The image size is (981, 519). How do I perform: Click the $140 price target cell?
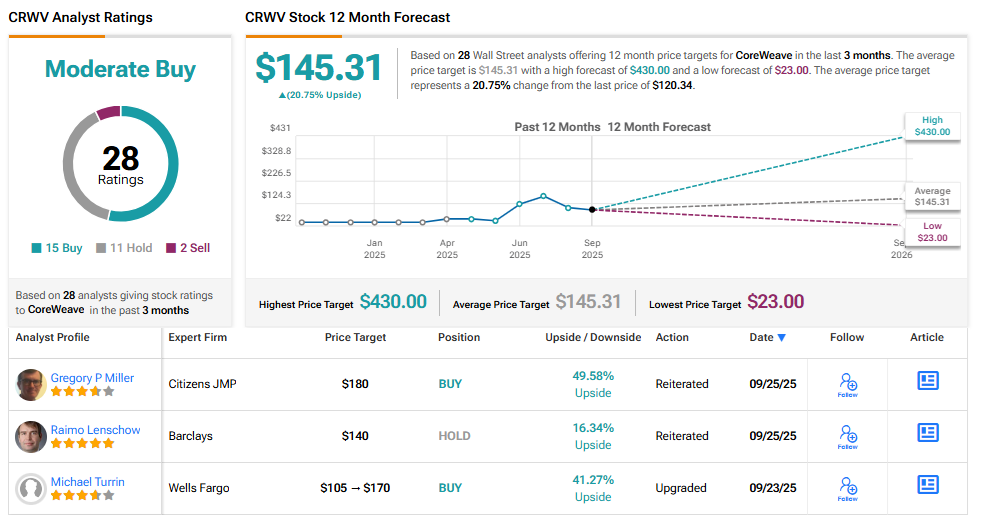355,436
